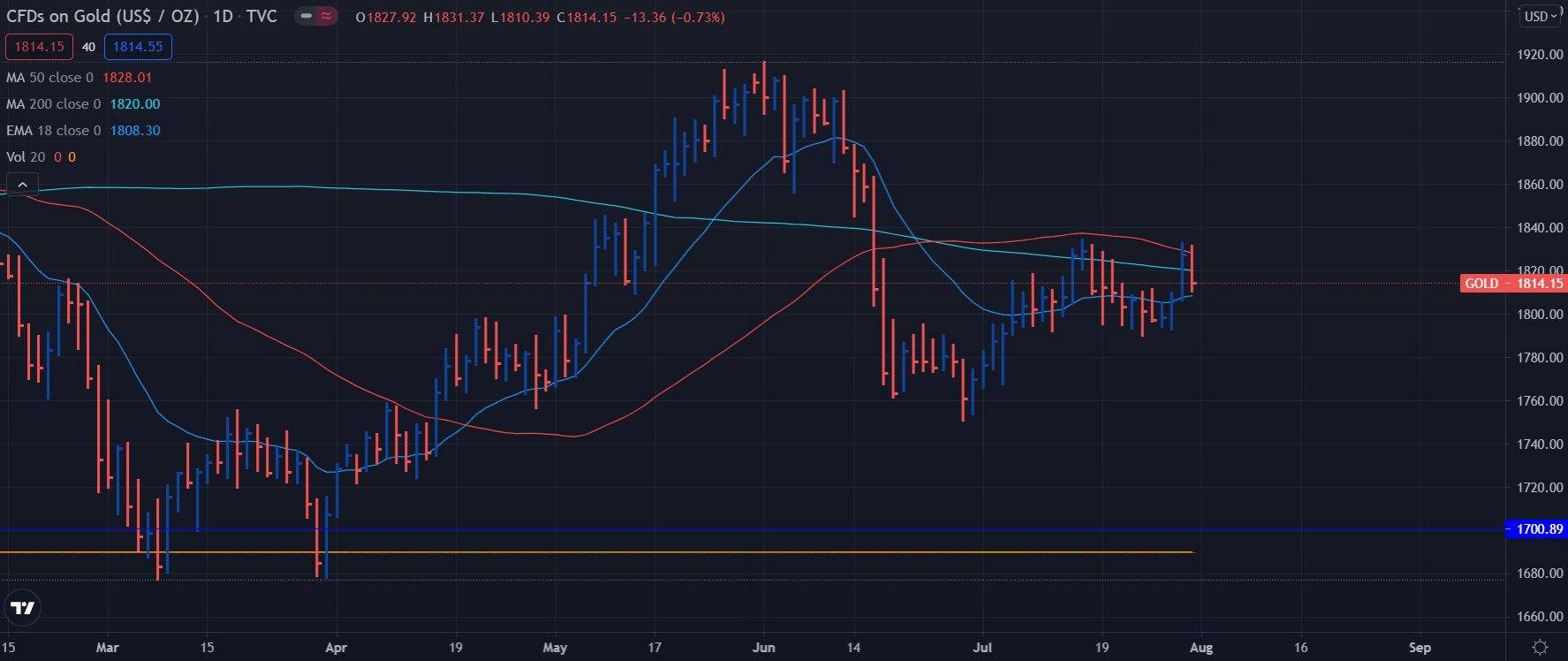Click the Jun label on the time axis

763,648
